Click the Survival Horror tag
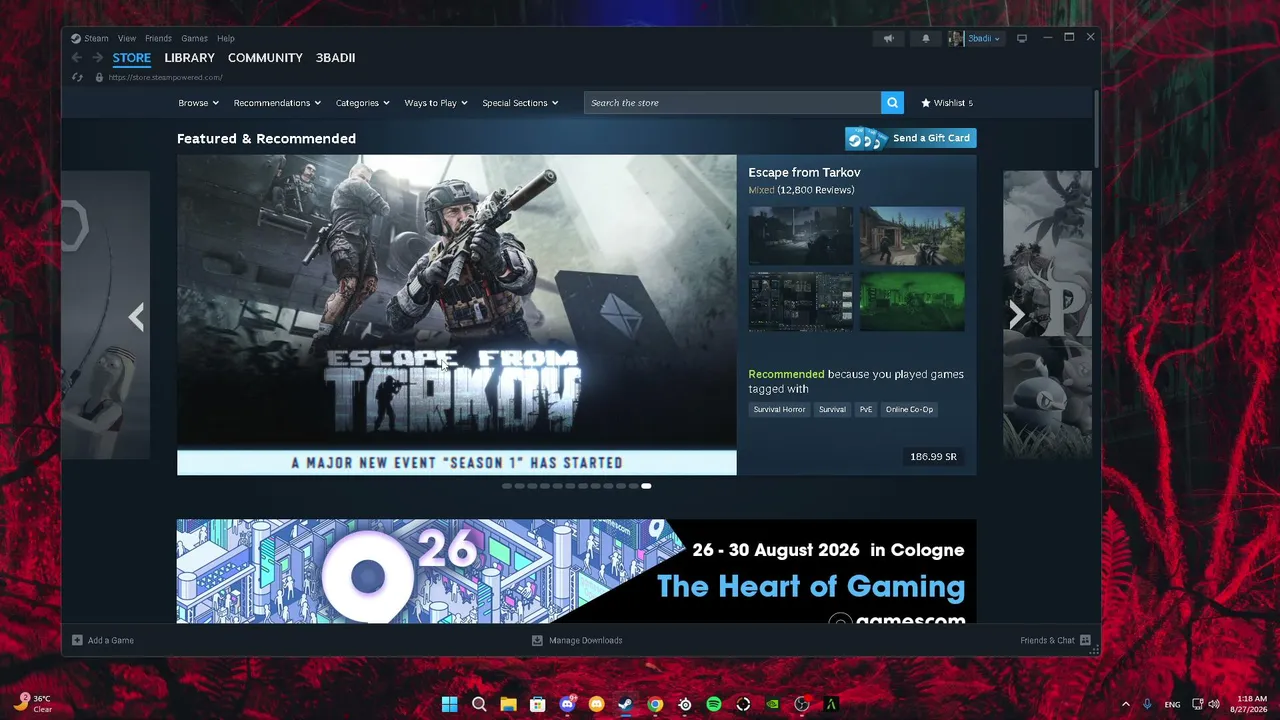1280x720 pixels. pyautogui.click(x=779, y=409)
